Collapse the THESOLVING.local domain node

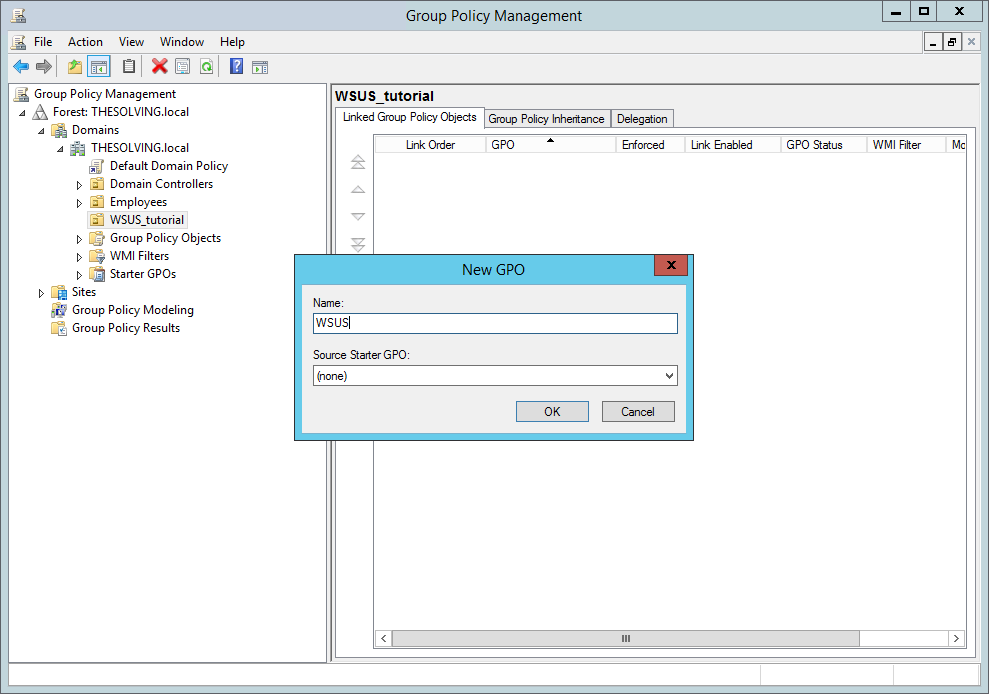60,149
